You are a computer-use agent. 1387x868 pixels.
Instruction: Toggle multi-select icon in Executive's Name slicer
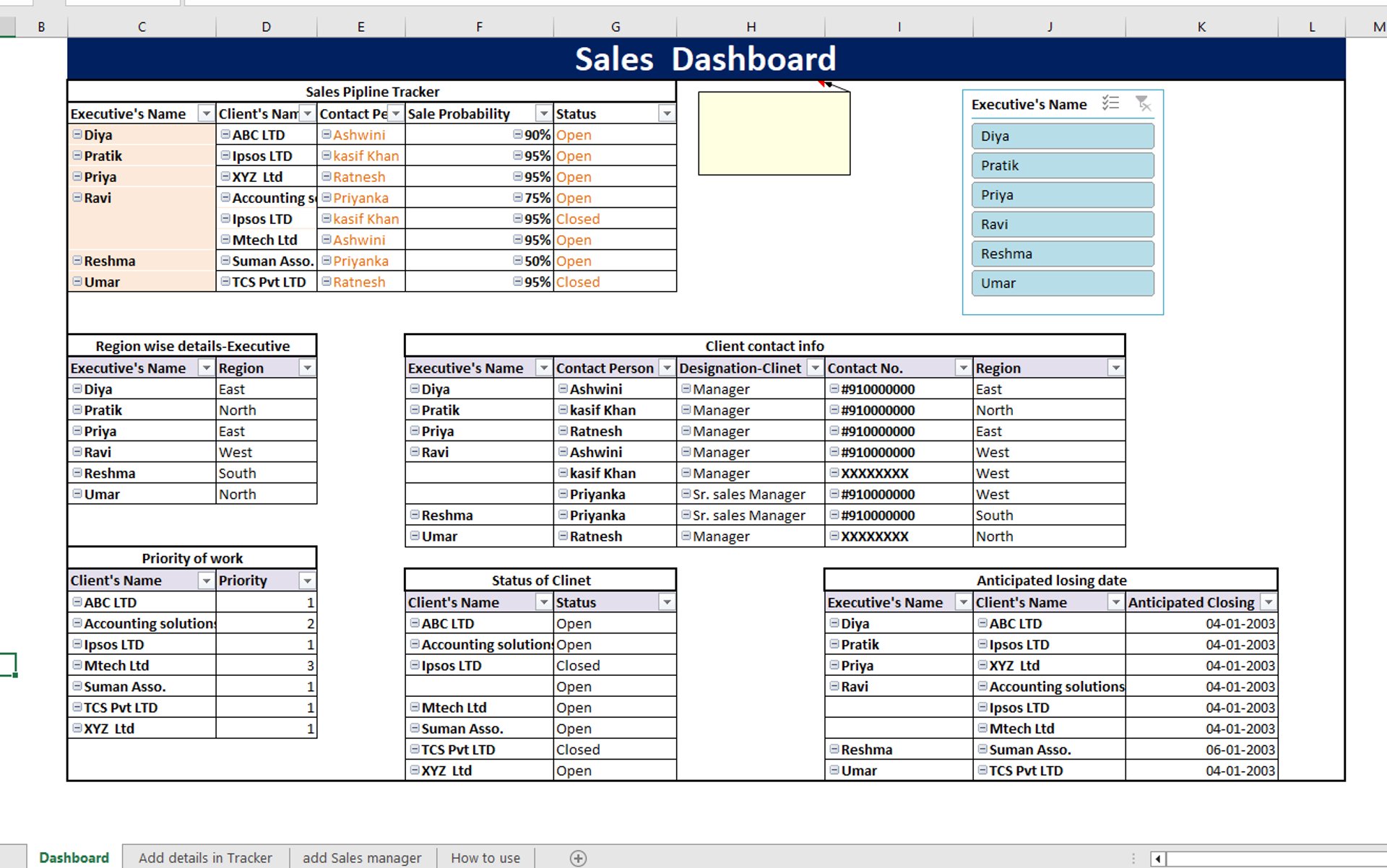[x=1110, y=104]
